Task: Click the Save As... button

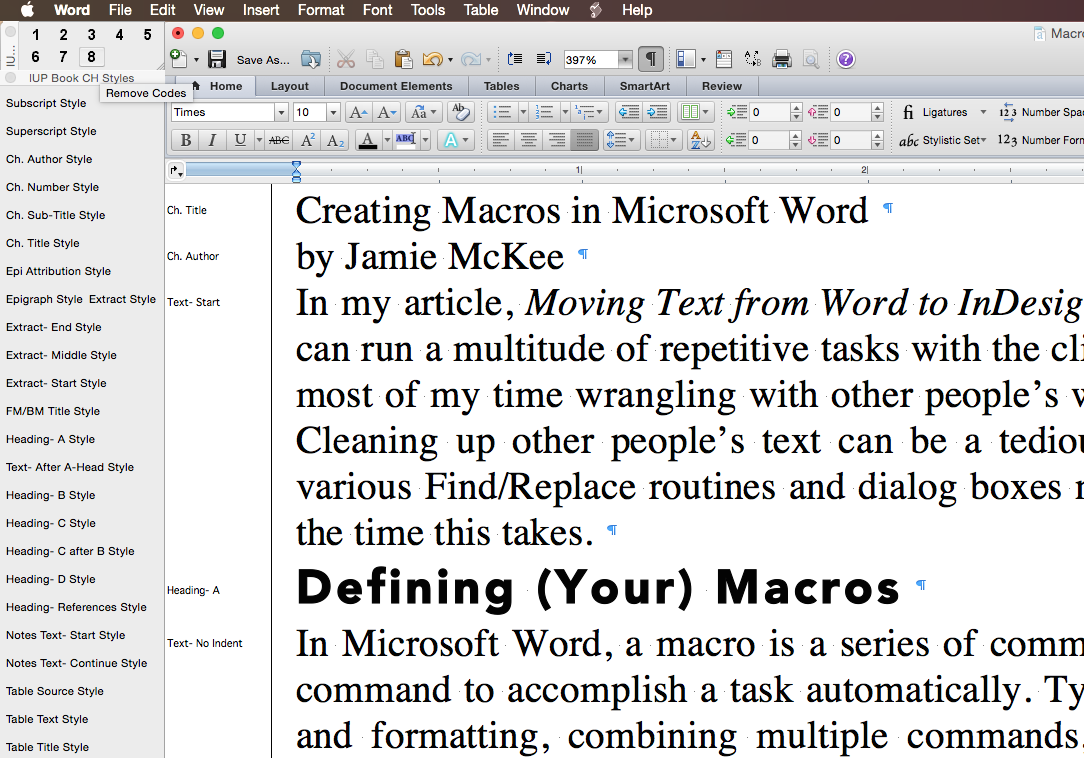Action: pos(263,60)
